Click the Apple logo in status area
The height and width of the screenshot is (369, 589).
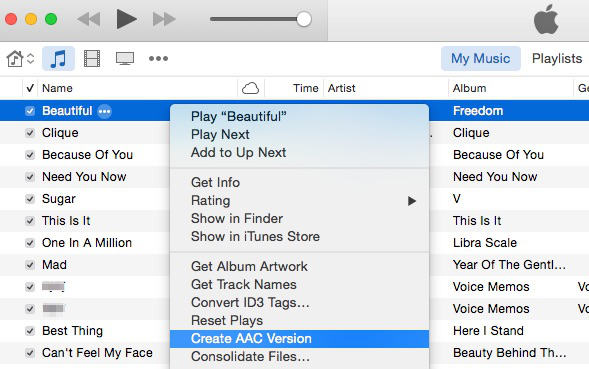click(546, 20)
